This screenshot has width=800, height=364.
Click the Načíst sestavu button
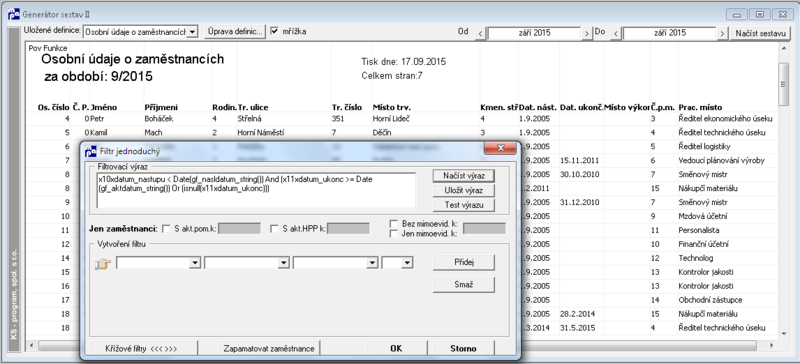coord(760,33)
